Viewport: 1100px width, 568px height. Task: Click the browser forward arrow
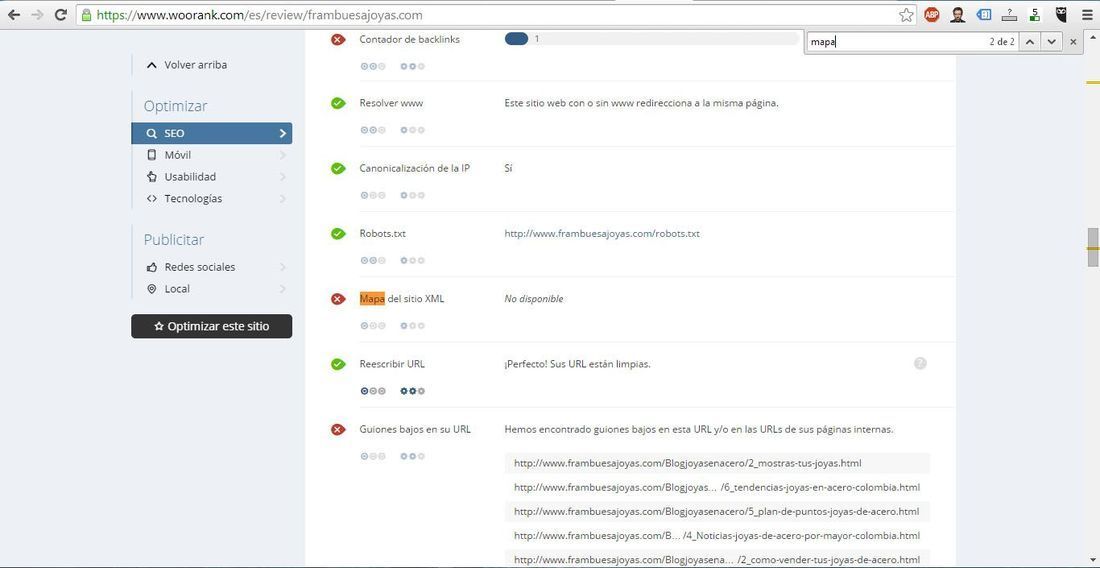[37, 15]
